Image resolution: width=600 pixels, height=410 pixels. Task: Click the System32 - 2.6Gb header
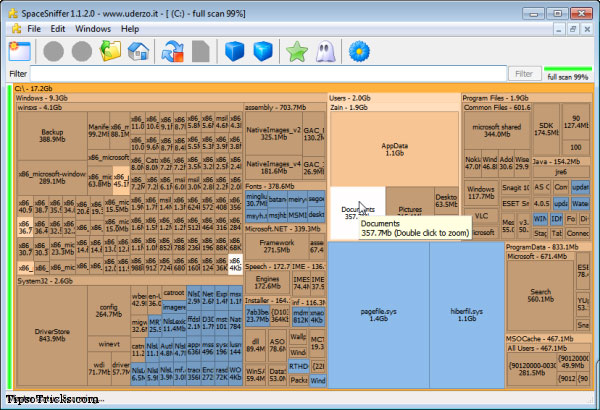coord(129,281)
